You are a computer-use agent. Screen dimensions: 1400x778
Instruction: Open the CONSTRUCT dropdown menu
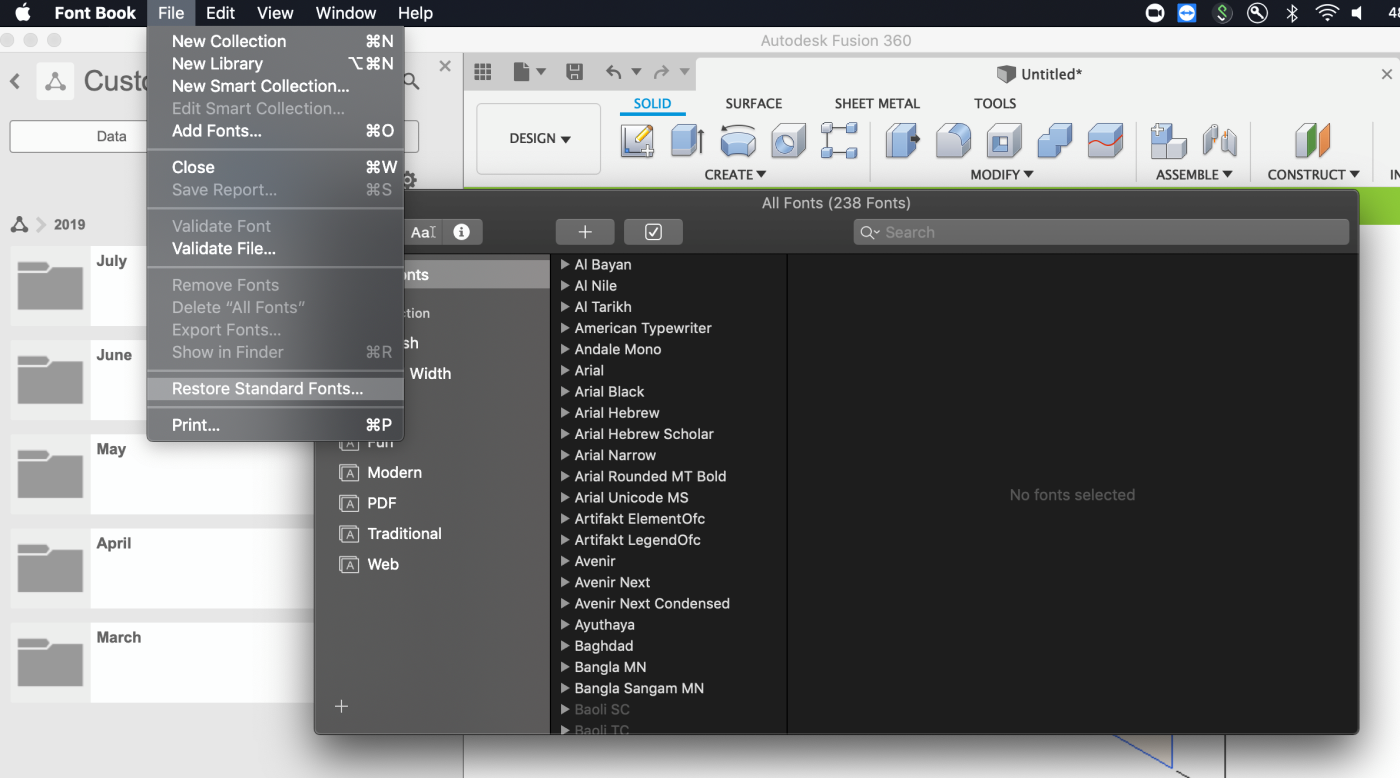pyautogui.click(x=1313, y=175)
